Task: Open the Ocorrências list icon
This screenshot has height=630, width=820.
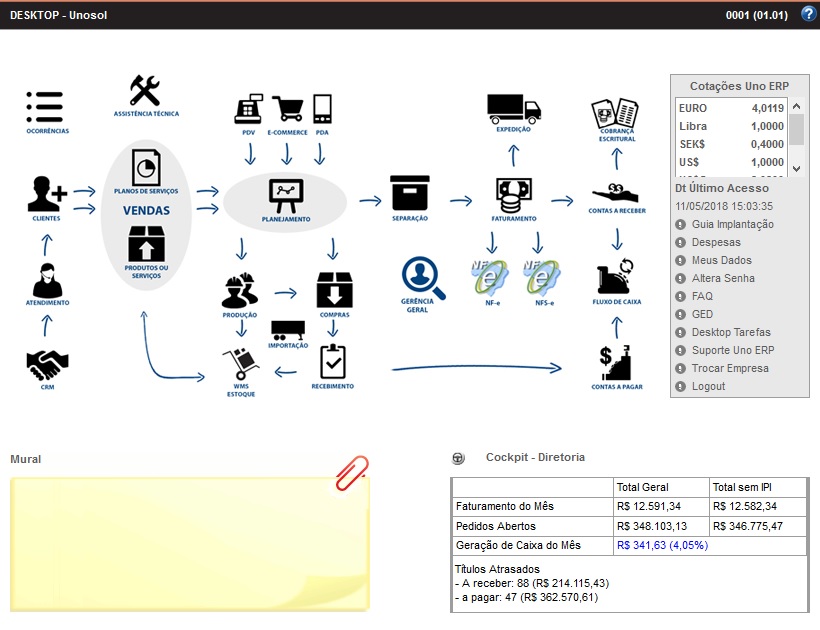Action: coord(46,107)
